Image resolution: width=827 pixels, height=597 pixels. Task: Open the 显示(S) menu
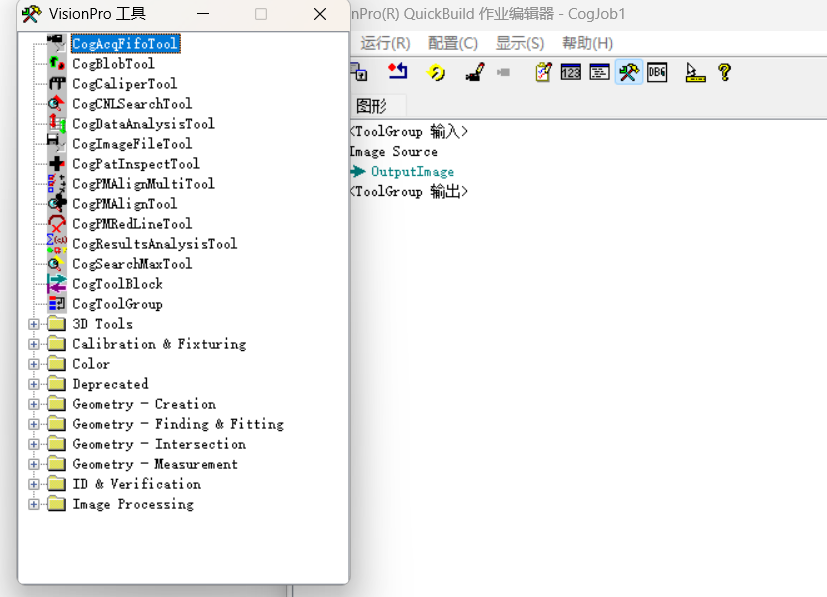pos(520,43)
